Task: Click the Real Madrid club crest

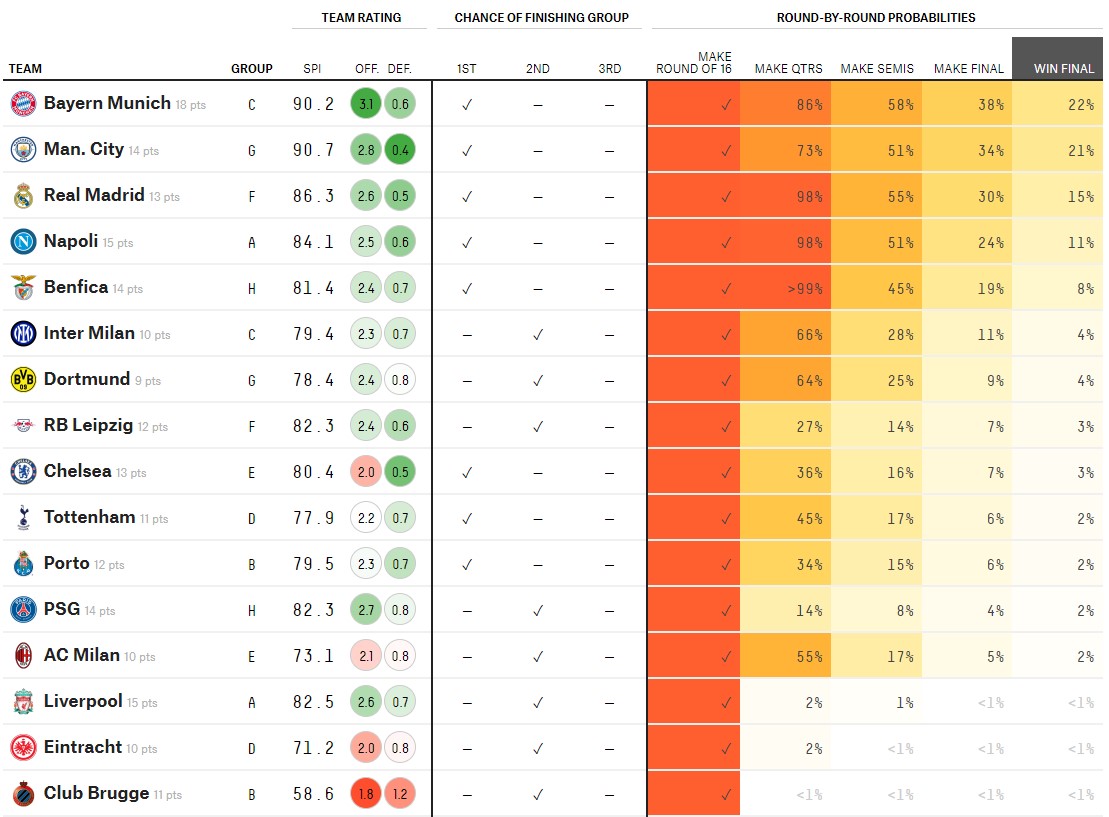Action: pos(23,196)
